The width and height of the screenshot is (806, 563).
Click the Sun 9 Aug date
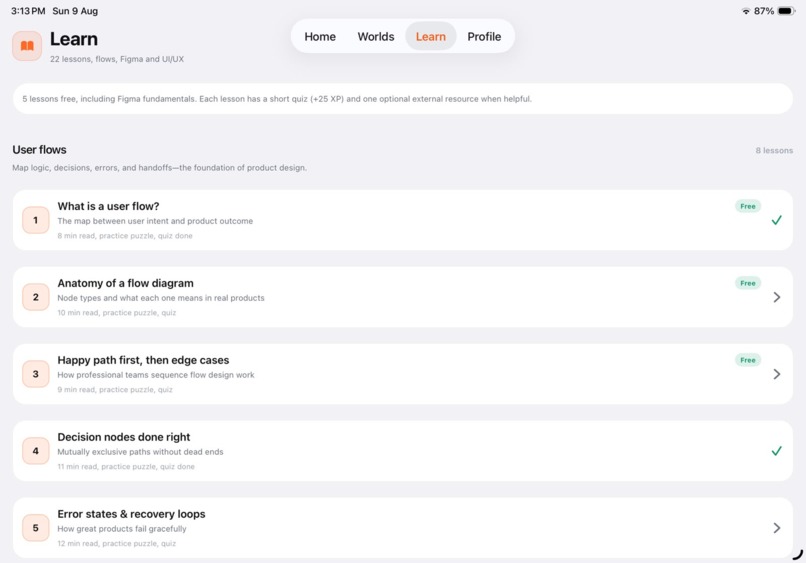point(75,11)
